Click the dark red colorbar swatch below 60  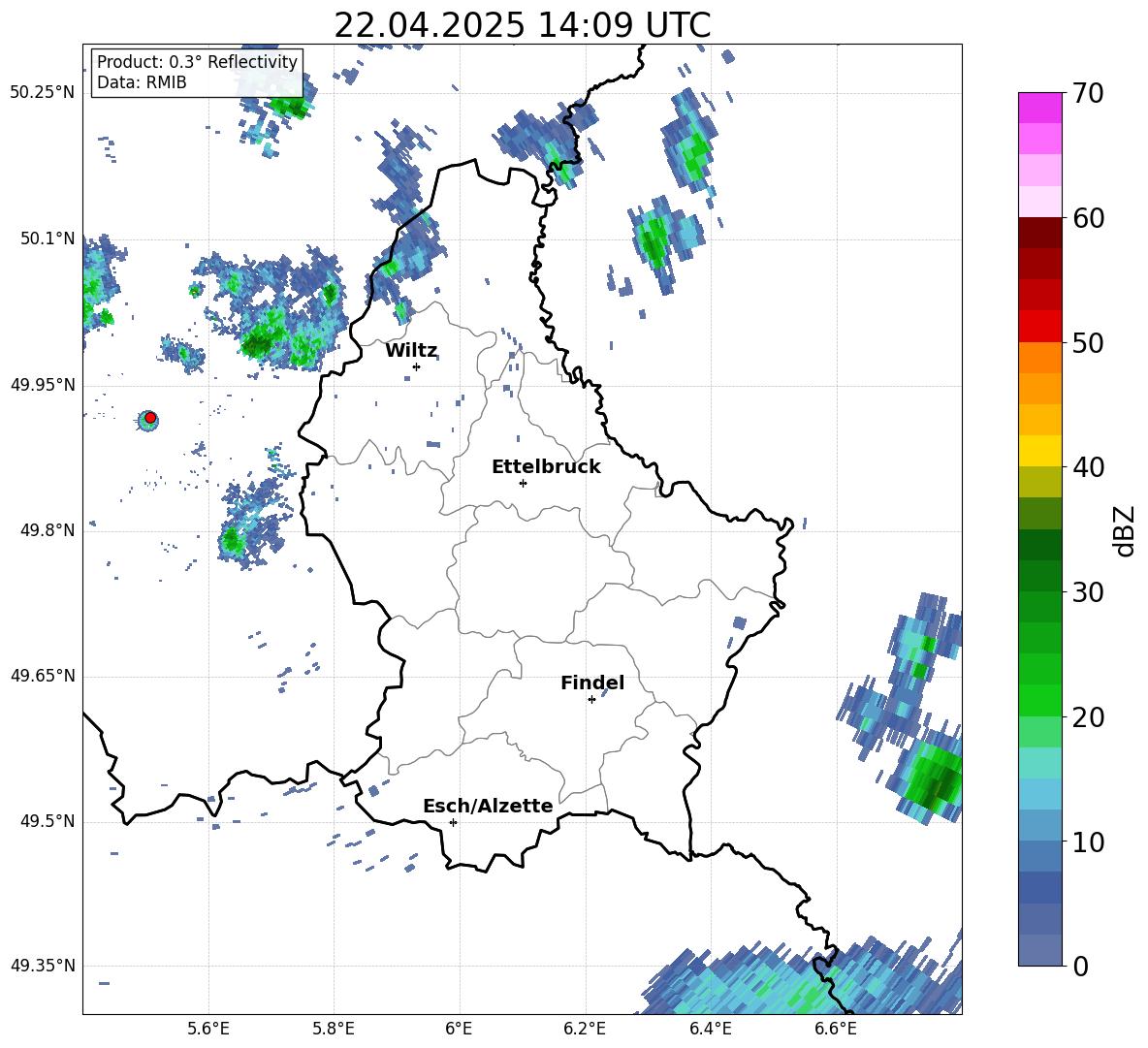pyautogui.click(x=1039, y=233)
